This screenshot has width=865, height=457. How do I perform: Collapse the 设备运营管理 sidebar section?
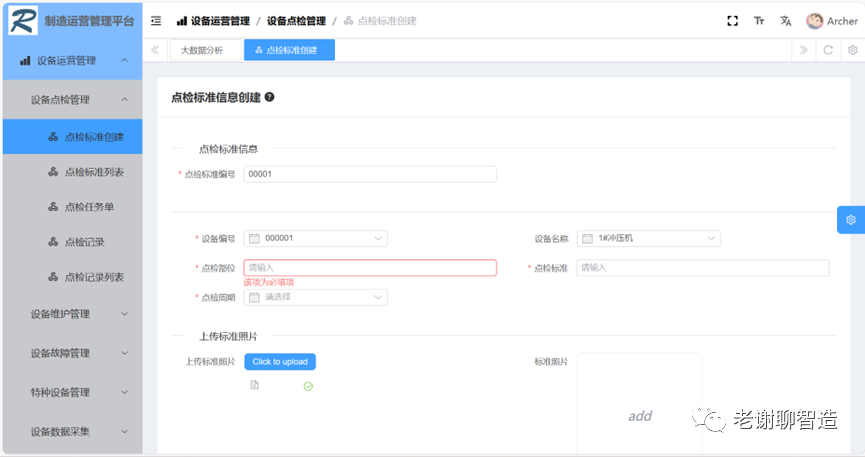point(72,60)
